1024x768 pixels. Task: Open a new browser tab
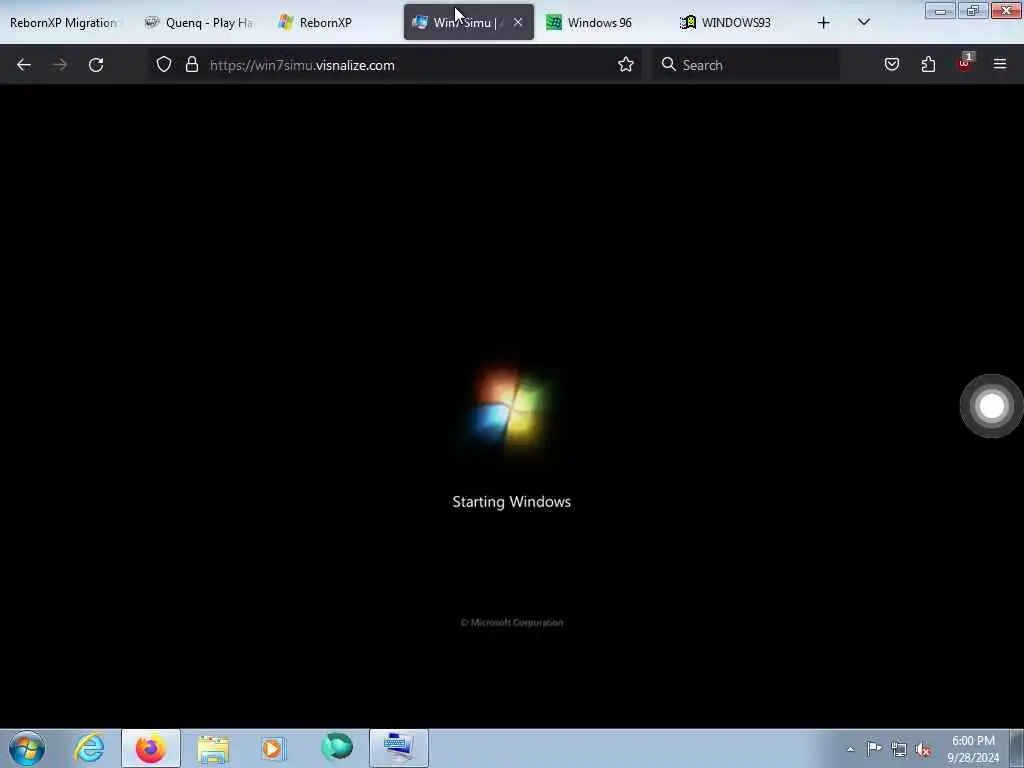[x=824, y=22]
